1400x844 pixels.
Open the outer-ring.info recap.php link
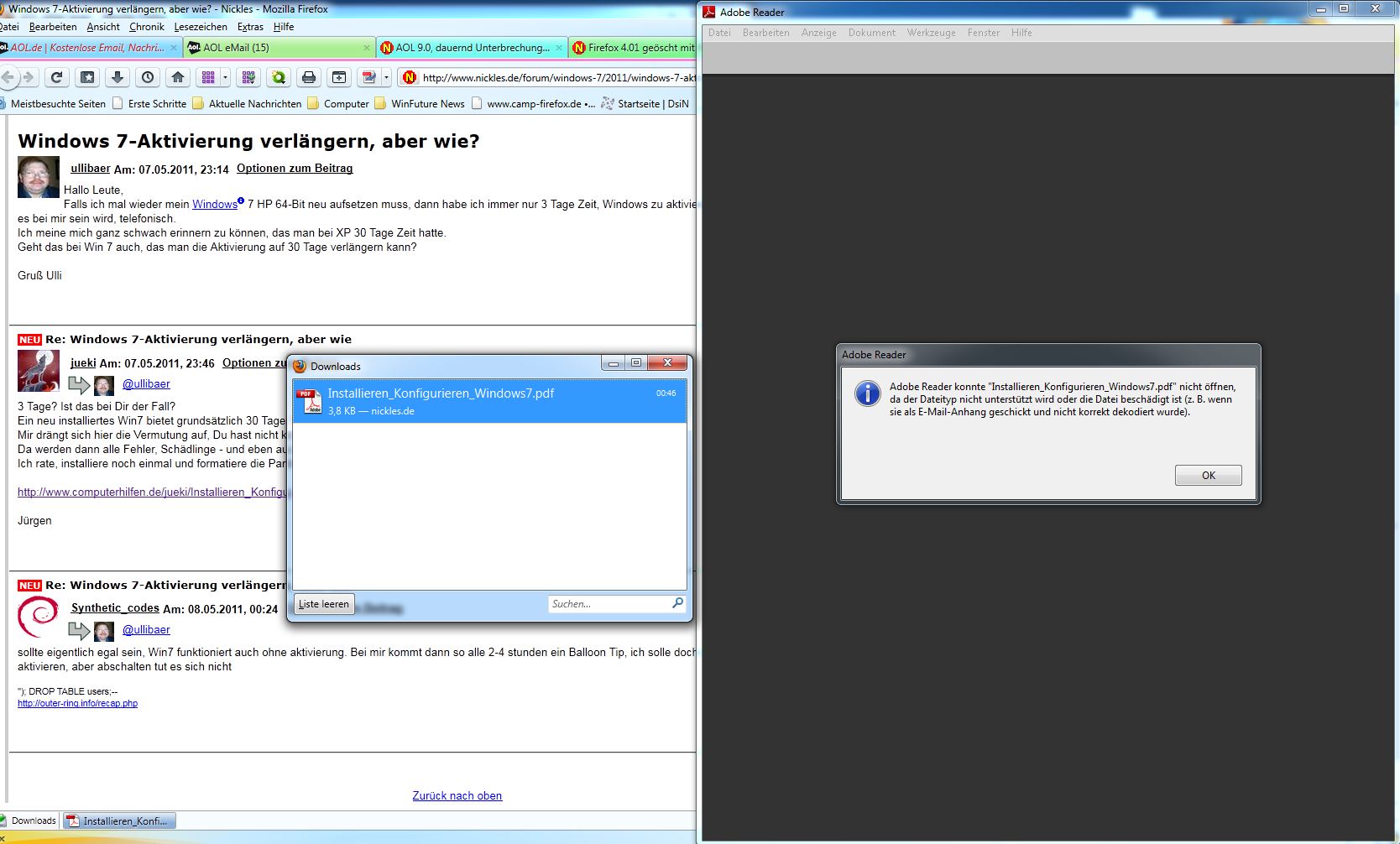[77, 704]
